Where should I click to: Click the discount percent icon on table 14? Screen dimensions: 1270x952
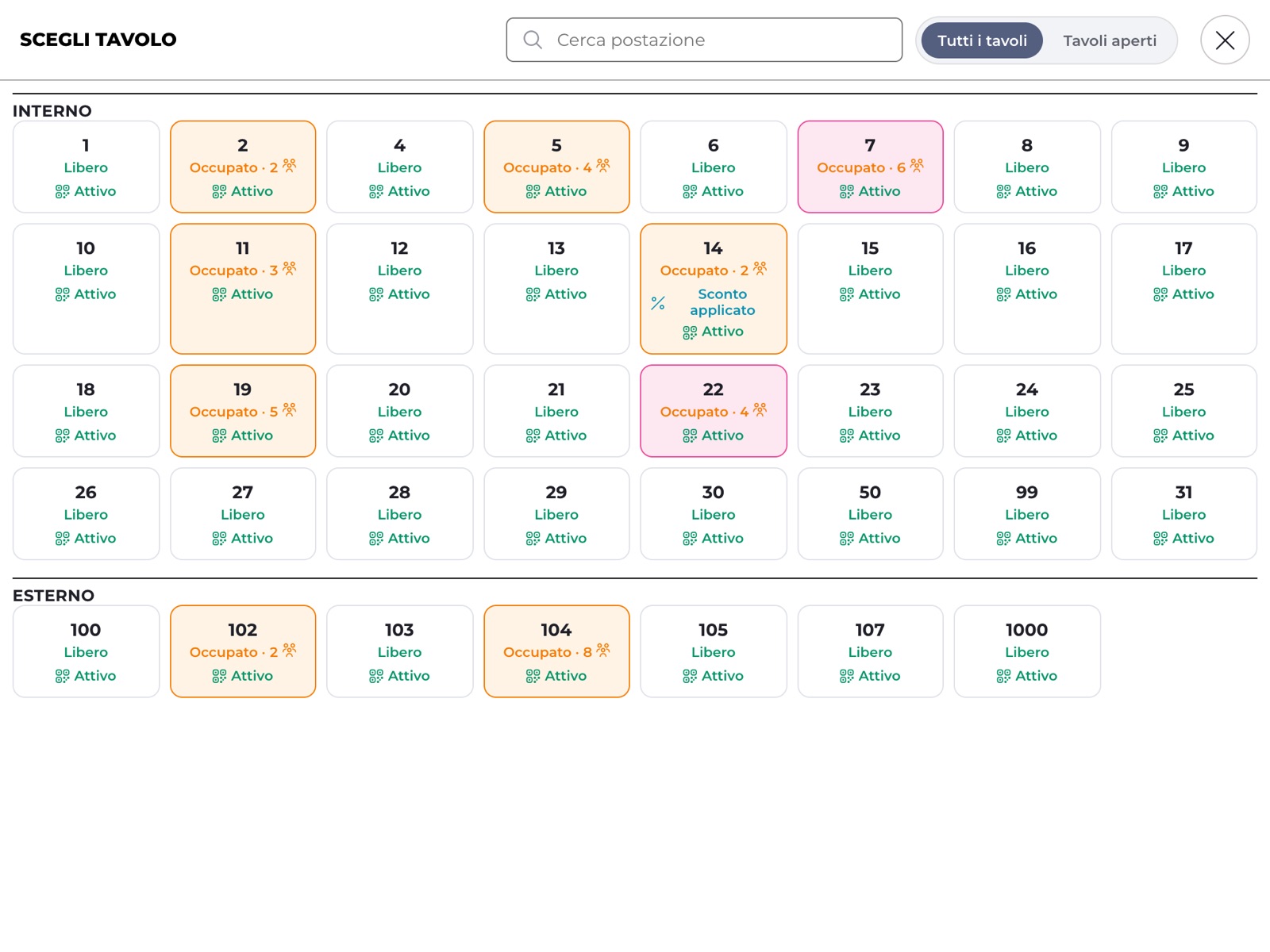point(658,303)
